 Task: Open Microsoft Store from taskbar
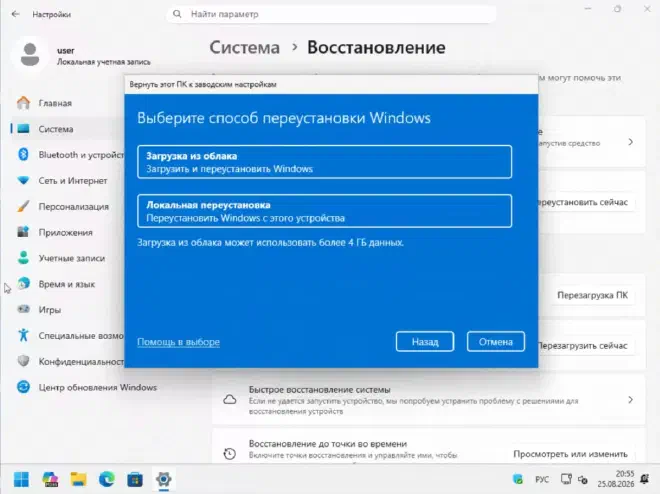pyautogui.click(x=135, y=479)
